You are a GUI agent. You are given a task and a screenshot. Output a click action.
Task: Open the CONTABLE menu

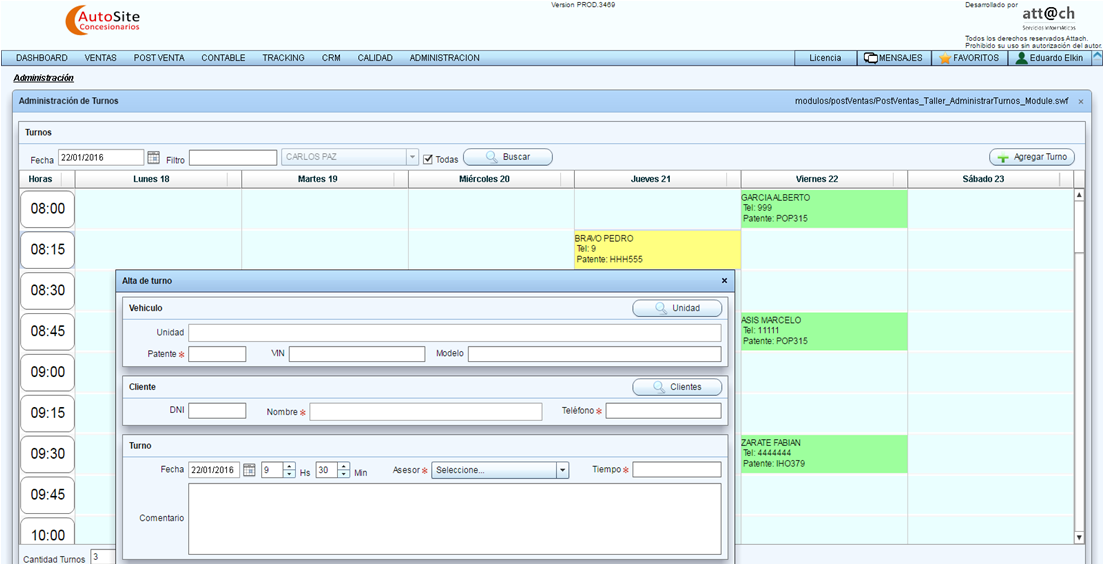[x=223, y=58]
